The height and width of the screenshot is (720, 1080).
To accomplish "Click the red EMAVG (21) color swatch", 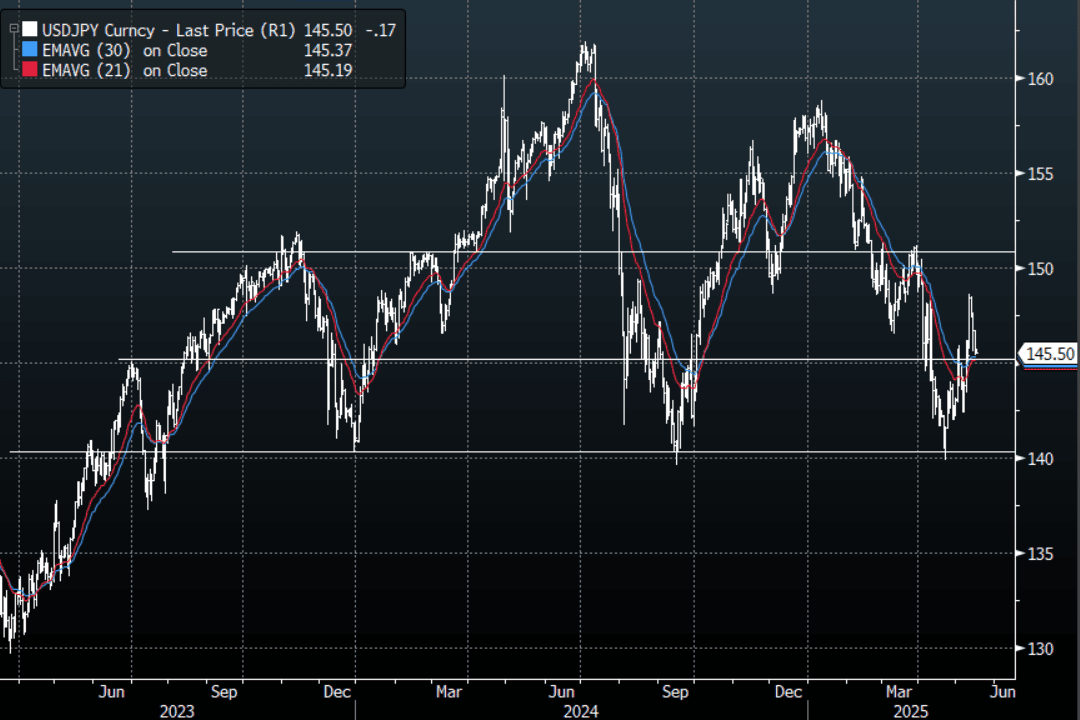I will click(31, 70).
